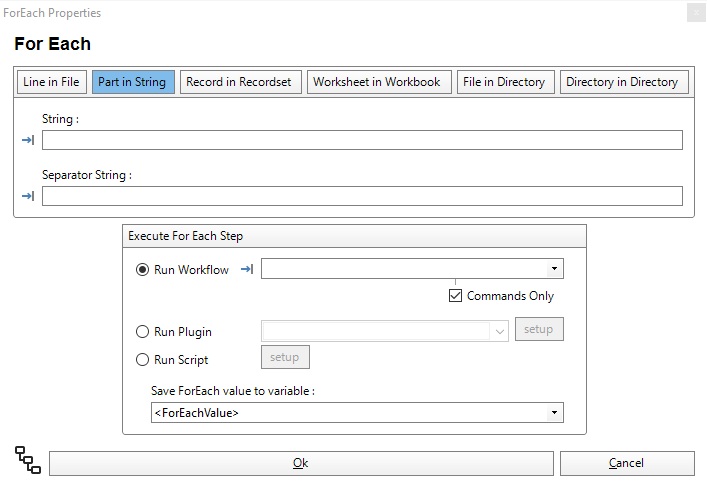Click the setup button beside Run Script

(285, 357)
